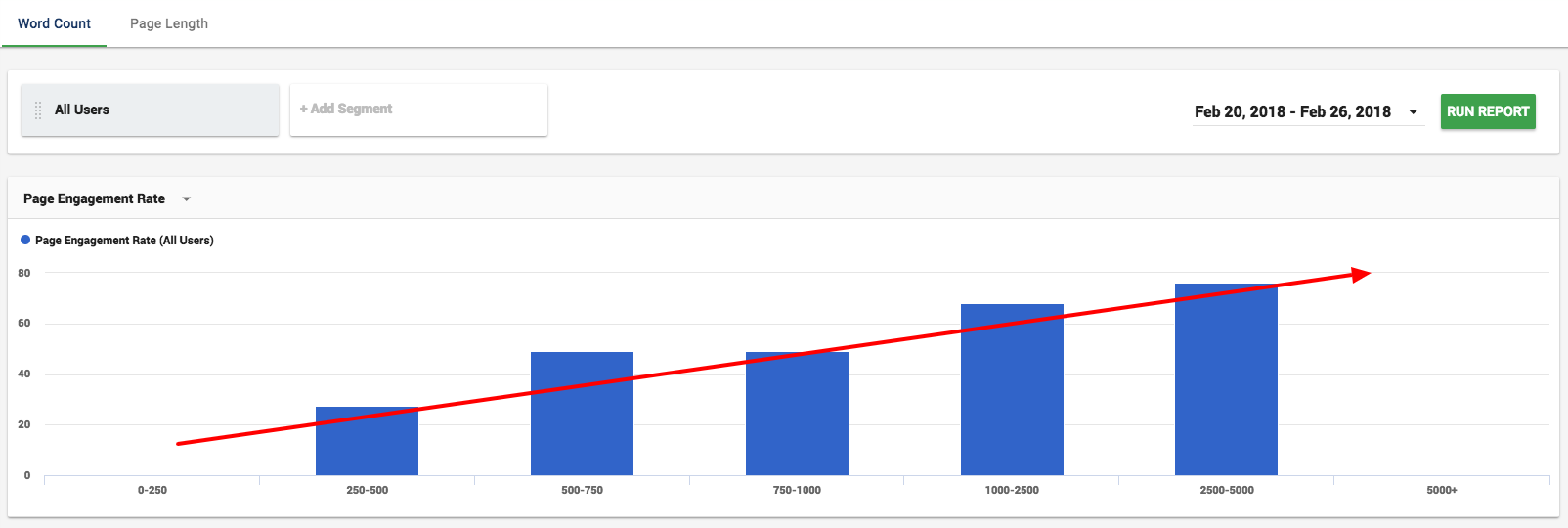Click the 5000+ axis label
This screenshot has height=528, width=1568.
pos(1441,490)
